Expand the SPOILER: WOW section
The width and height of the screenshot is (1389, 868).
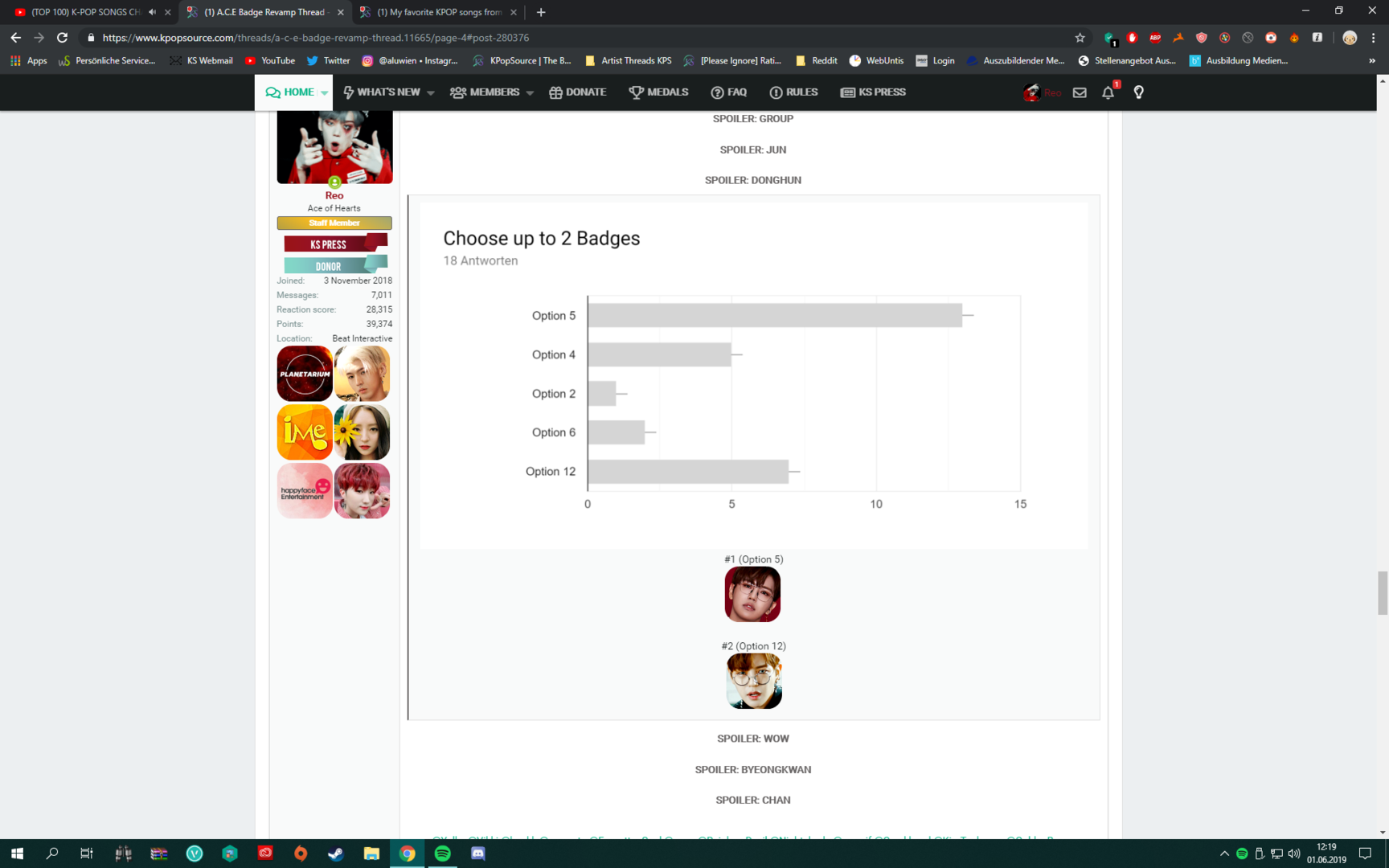pyautogui.click(x=753, y=739)
